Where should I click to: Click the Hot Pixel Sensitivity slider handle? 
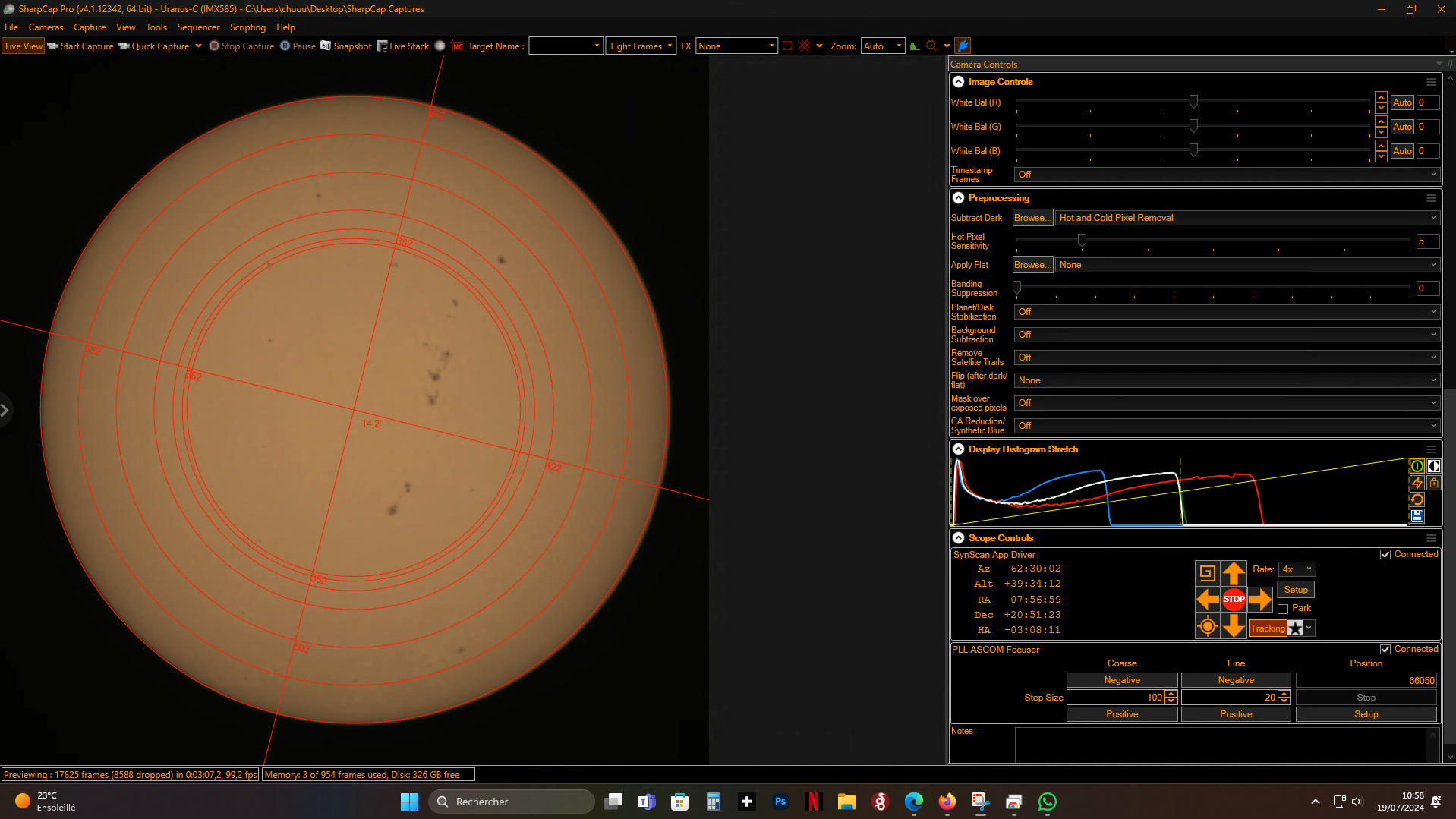[x=1082, y=241]
